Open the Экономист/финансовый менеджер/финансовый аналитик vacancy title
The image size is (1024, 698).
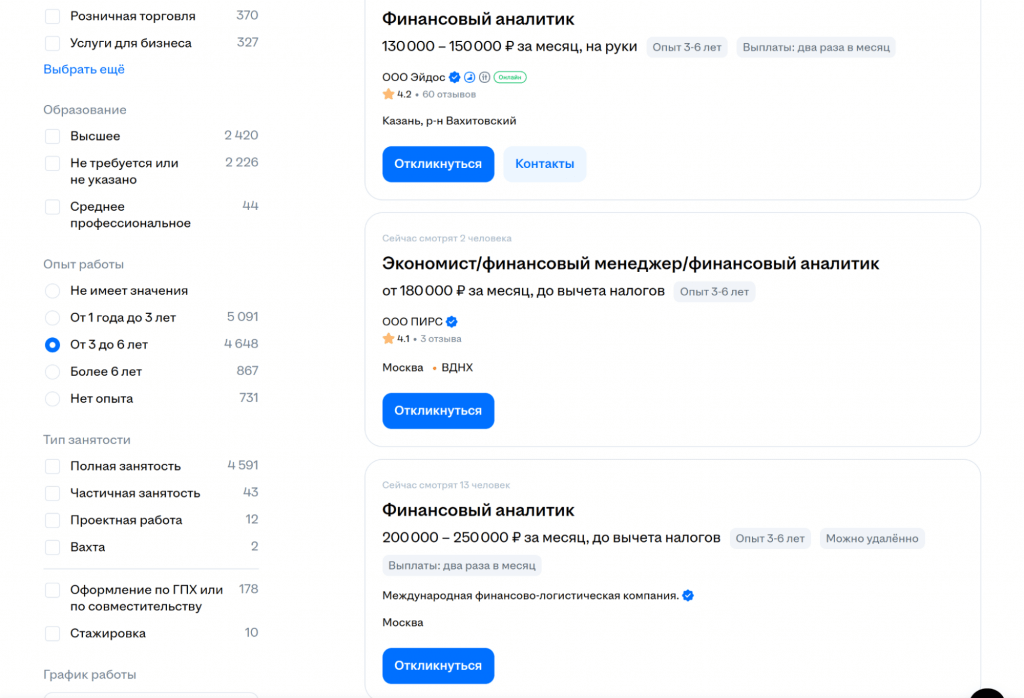pos(630,264)
